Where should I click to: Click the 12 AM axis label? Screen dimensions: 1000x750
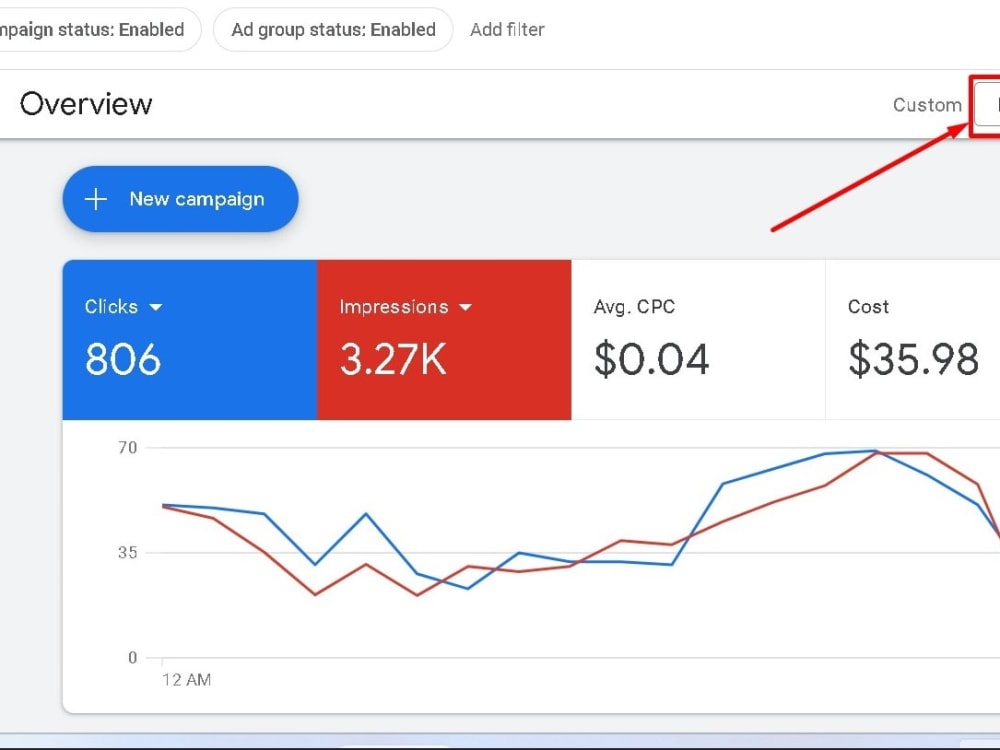[186, 680]
